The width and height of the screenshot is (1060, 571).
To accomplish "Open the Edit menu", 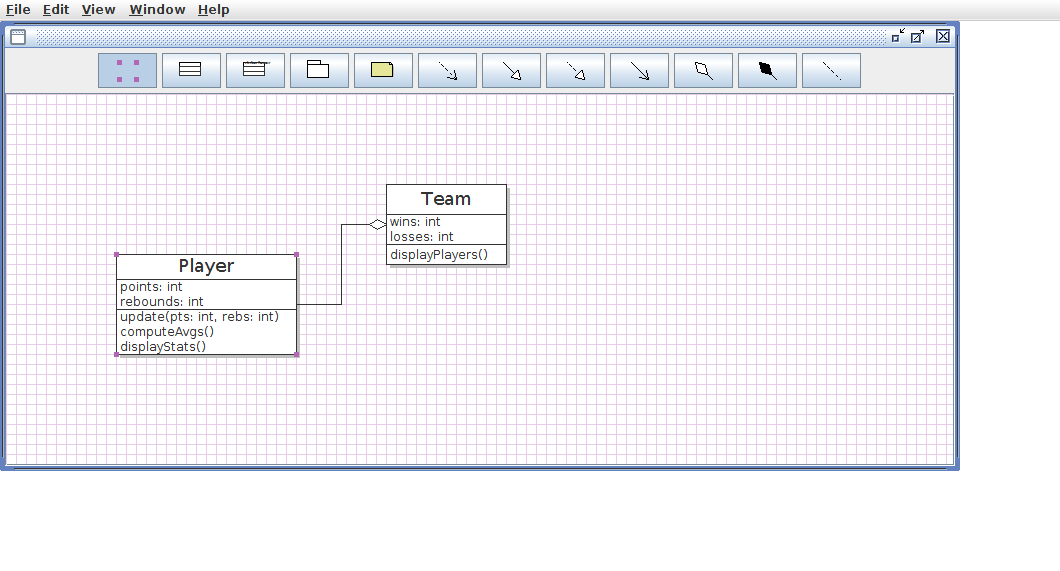I will pyautogui.click(x=56, y=9).
